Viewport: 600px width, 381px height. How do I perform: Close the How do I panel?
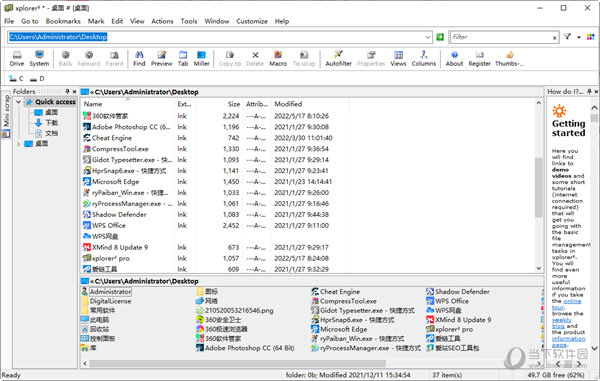[596, 91]
